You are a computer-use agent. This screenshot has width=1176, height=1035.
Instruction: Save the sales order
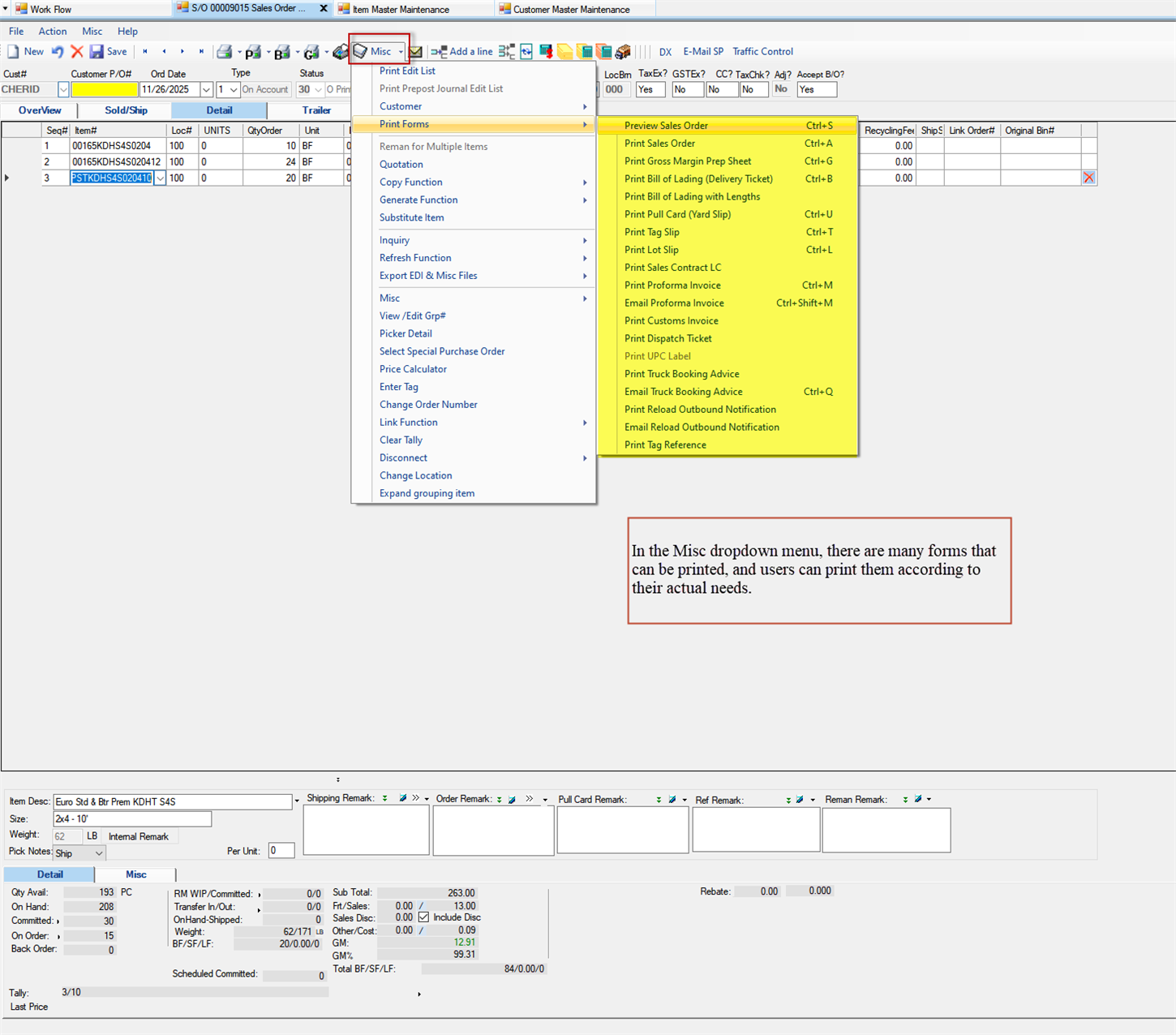(x=108, y=52)
